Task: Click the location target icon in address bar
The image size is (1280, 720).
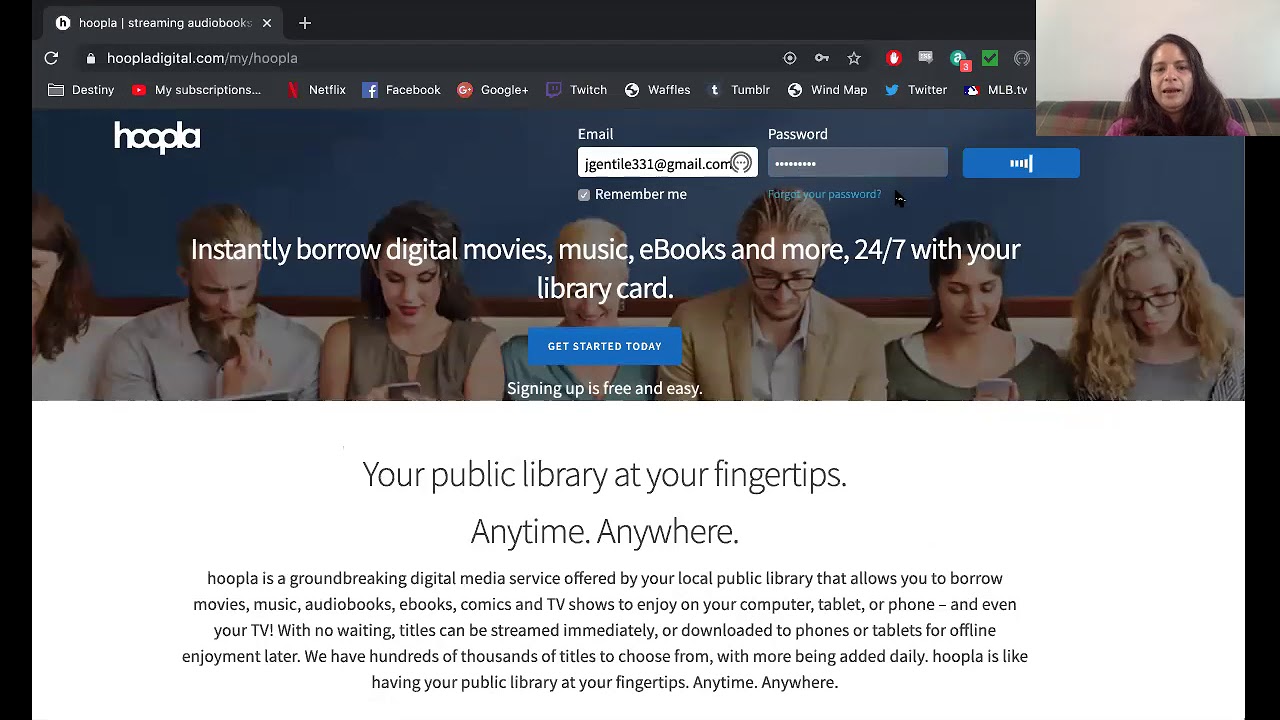Action: (790, 58)
